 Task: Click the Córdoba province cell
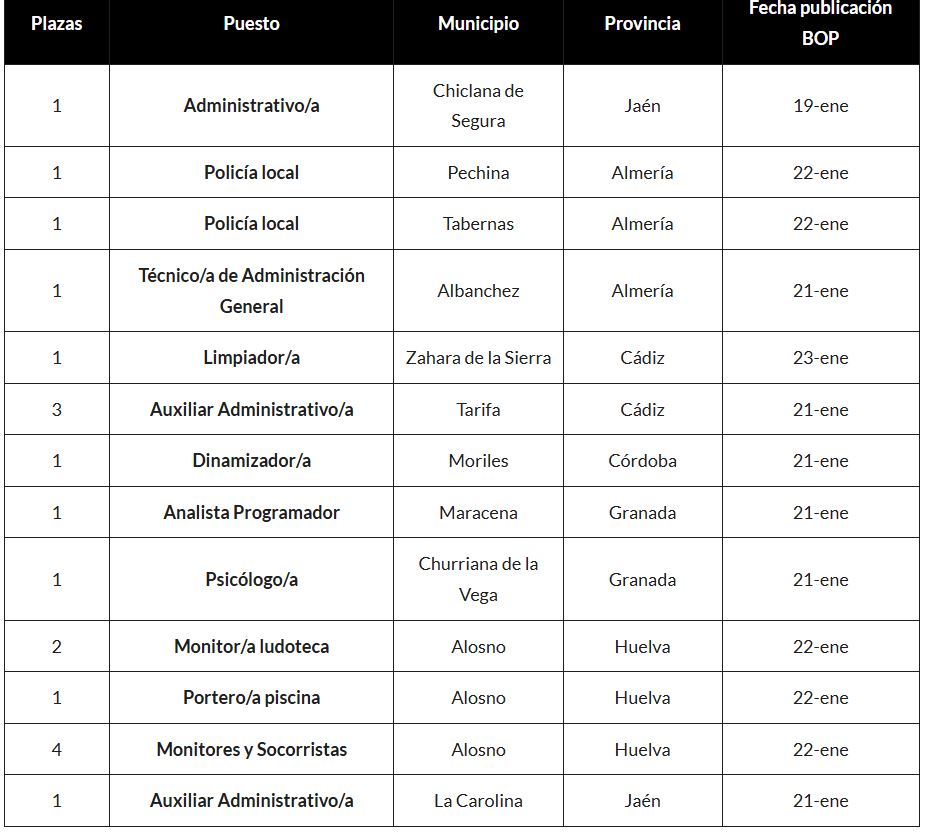[x=642, y=460]
